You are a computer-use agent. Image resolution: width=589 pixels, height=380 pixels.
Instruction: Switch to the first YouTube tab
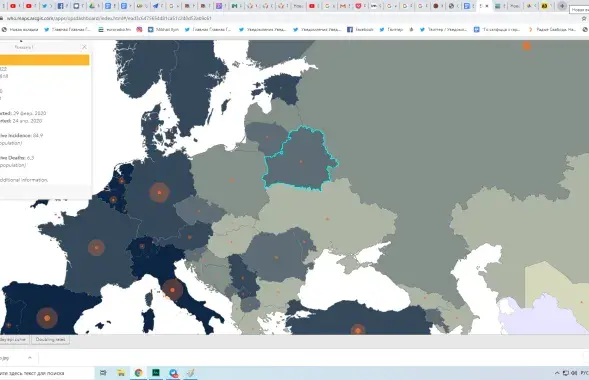coord(15,6)
